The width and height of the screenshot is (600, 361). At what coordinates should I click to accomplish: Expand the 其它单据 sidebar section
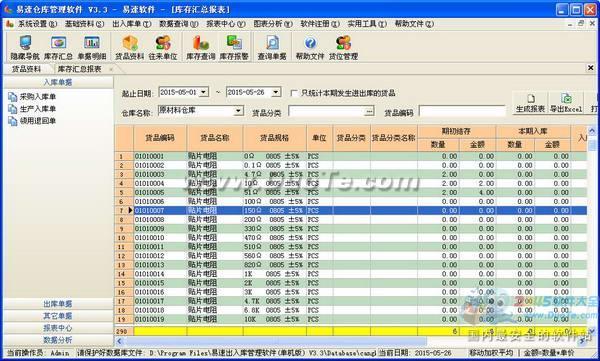coord(58,316)
